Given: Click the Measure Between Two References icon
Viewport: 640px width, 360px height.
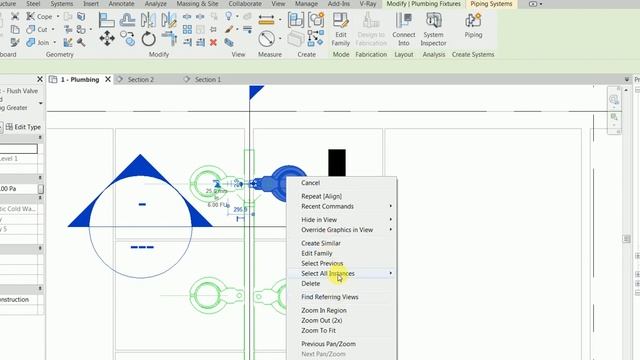Looking at the screenshot, I should coord(267,39).
